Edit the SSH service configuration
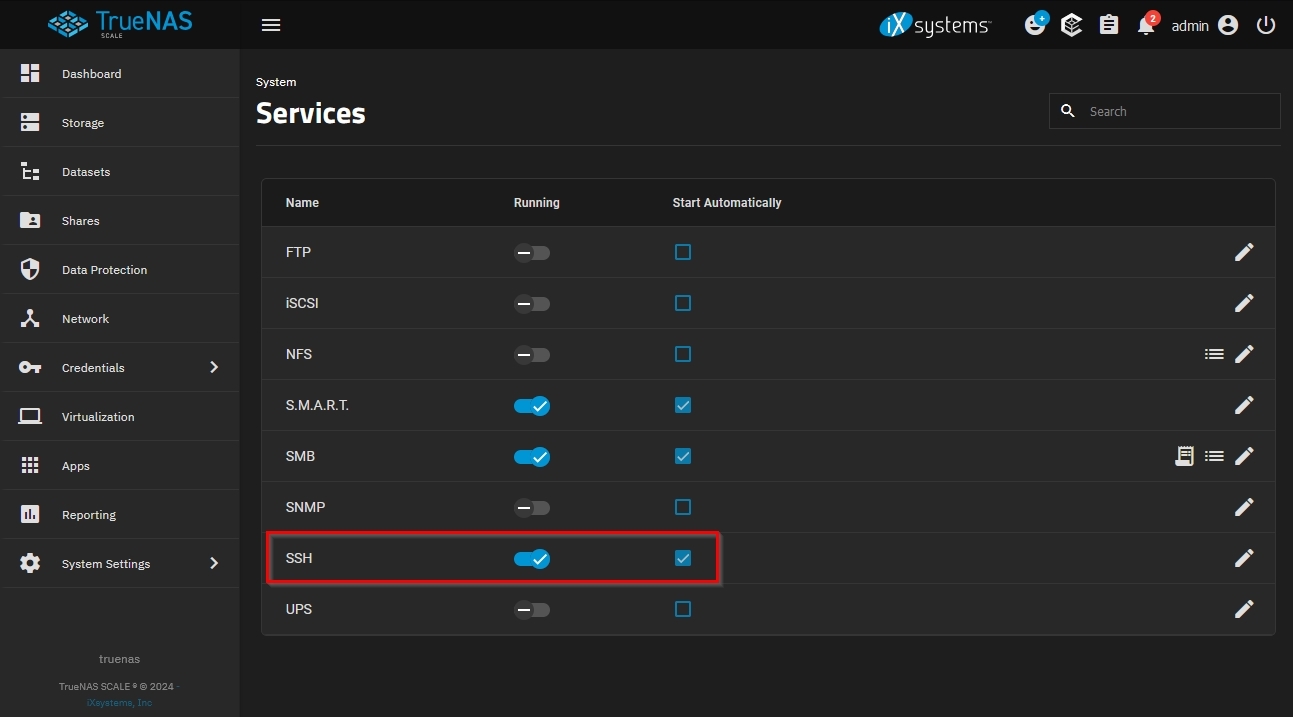 click(1244, 558)
